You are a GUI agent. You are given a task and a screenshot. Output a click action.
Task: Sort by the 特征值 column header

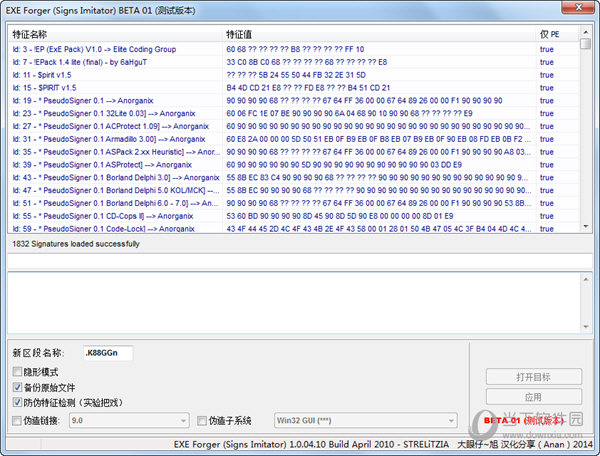[379, 34]
